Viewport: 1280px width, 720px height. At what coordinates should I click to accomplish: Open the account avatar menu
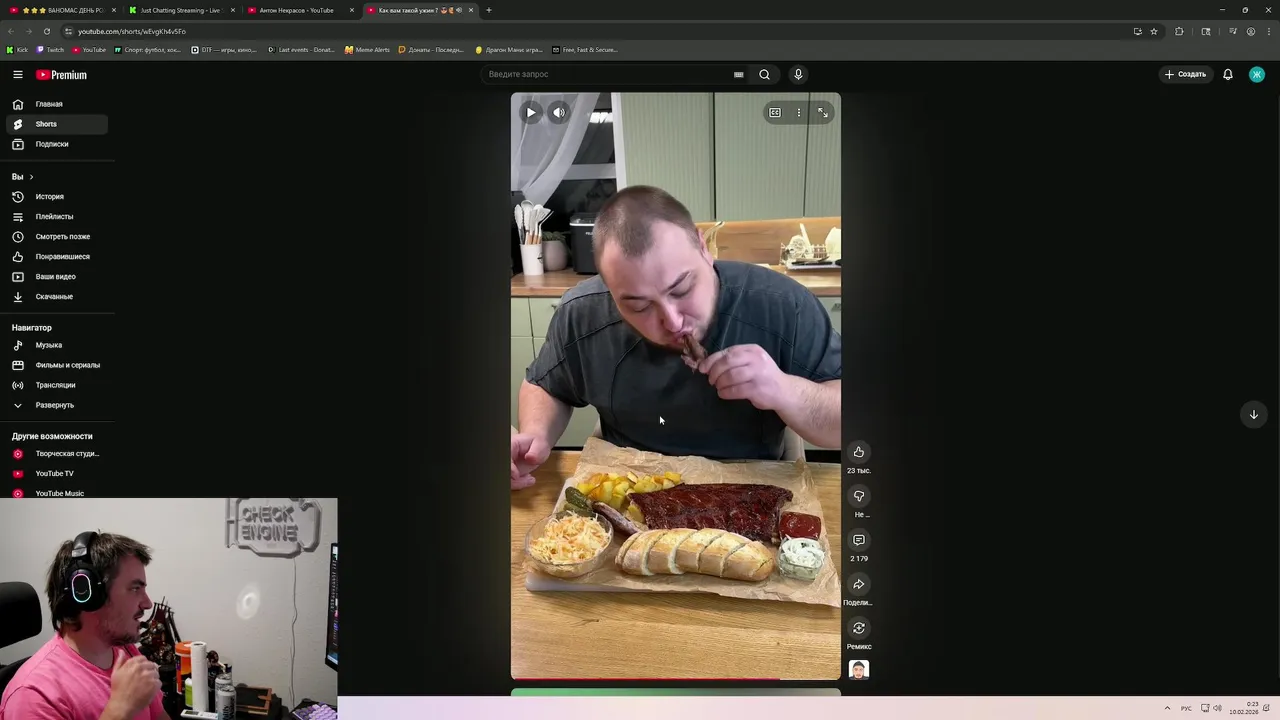coord(1257,74)
